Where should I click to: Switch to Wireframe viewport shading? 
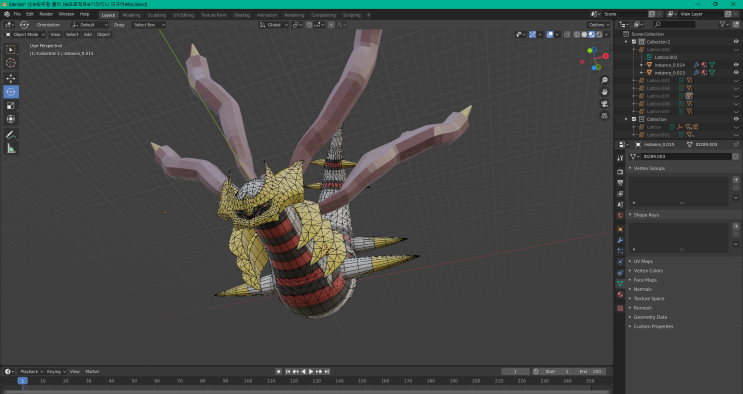[x=577, y=35]
